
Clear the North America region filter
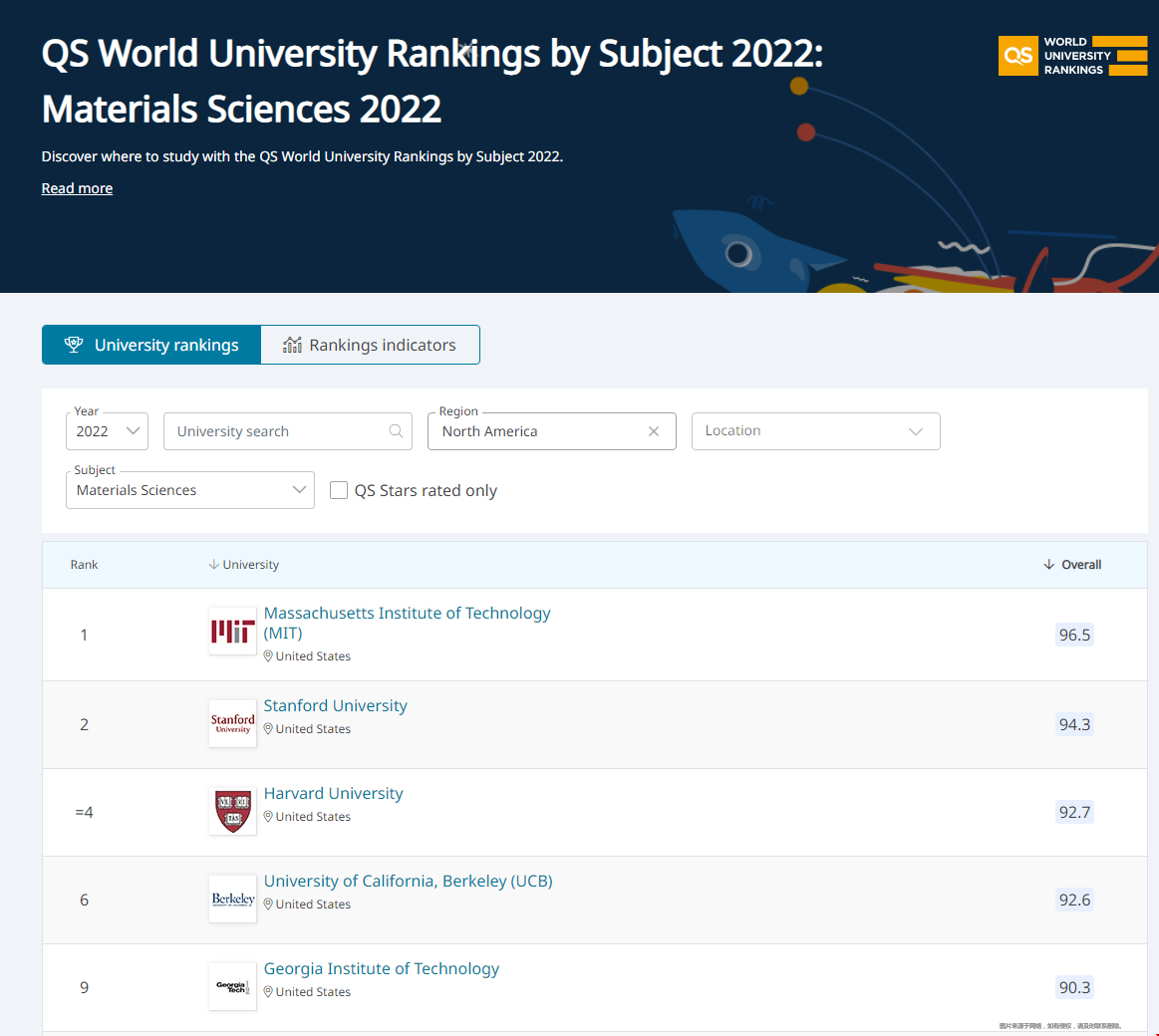[654, 431]
